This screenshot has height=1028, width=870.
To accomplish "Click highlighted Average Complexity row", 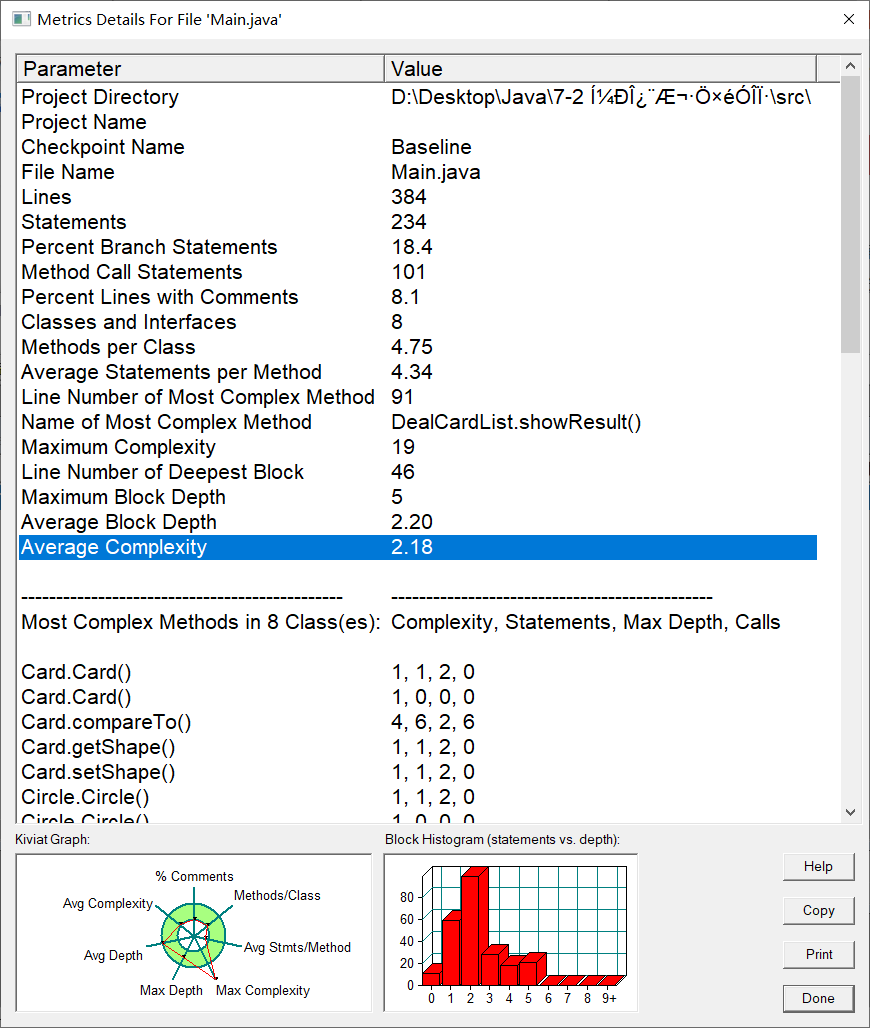I will (x=418, y=547).
